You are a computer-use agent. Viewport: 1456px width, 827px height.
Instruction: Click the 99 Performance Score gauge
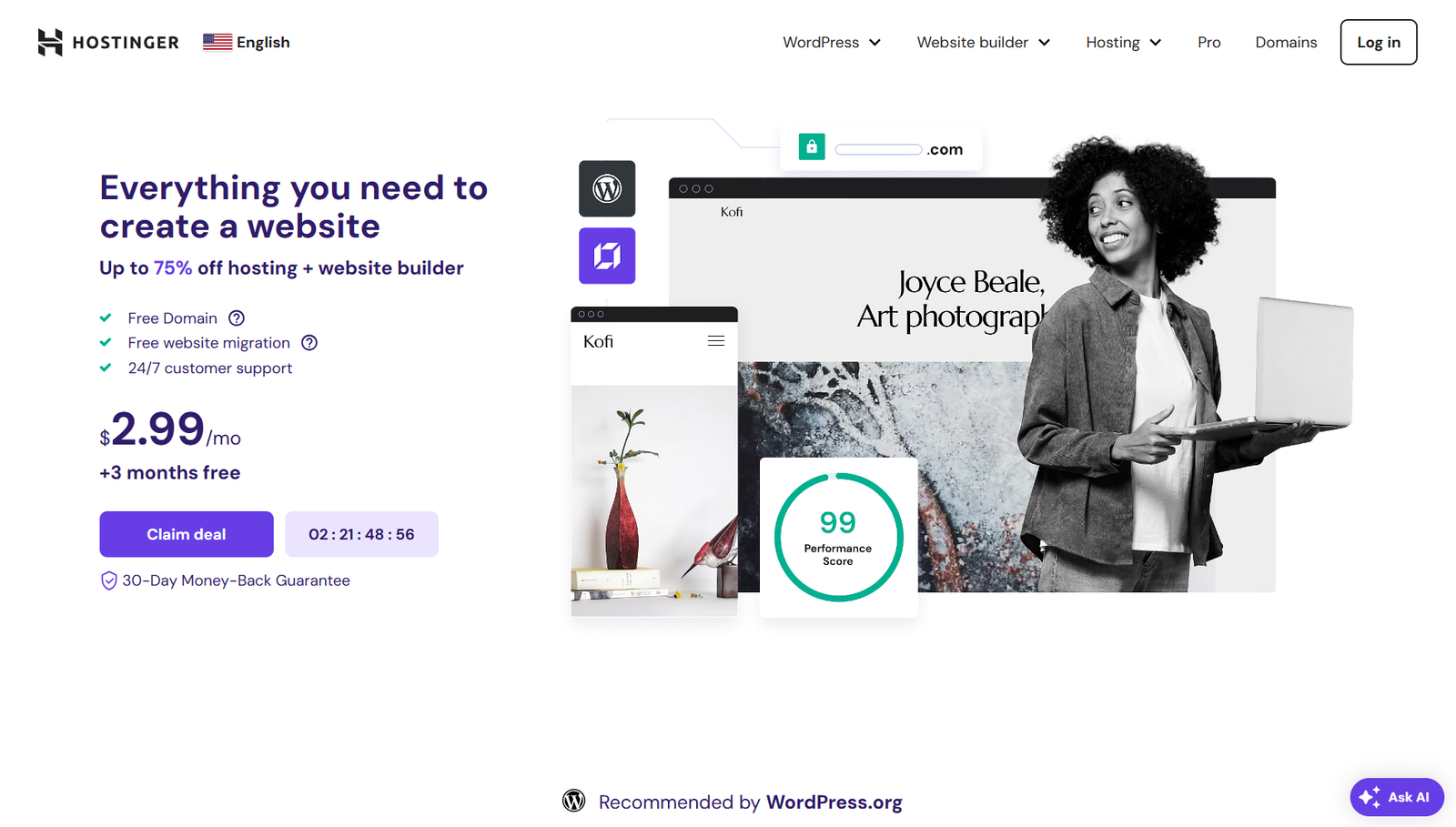[x=838, y=537]
